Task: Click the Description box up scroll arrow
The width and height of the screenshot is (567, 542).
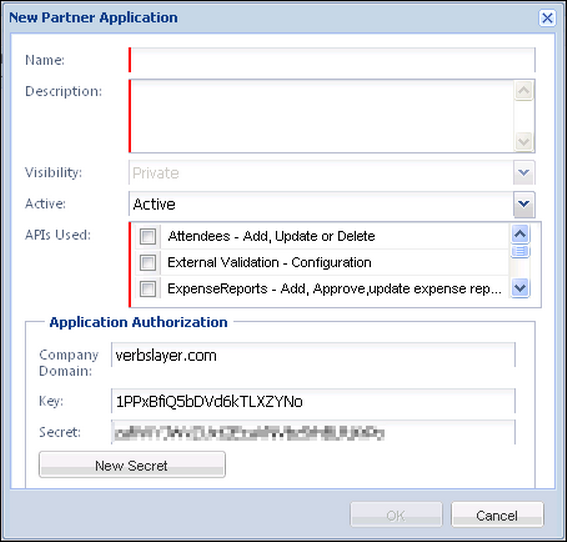Action: pos(524,90)
